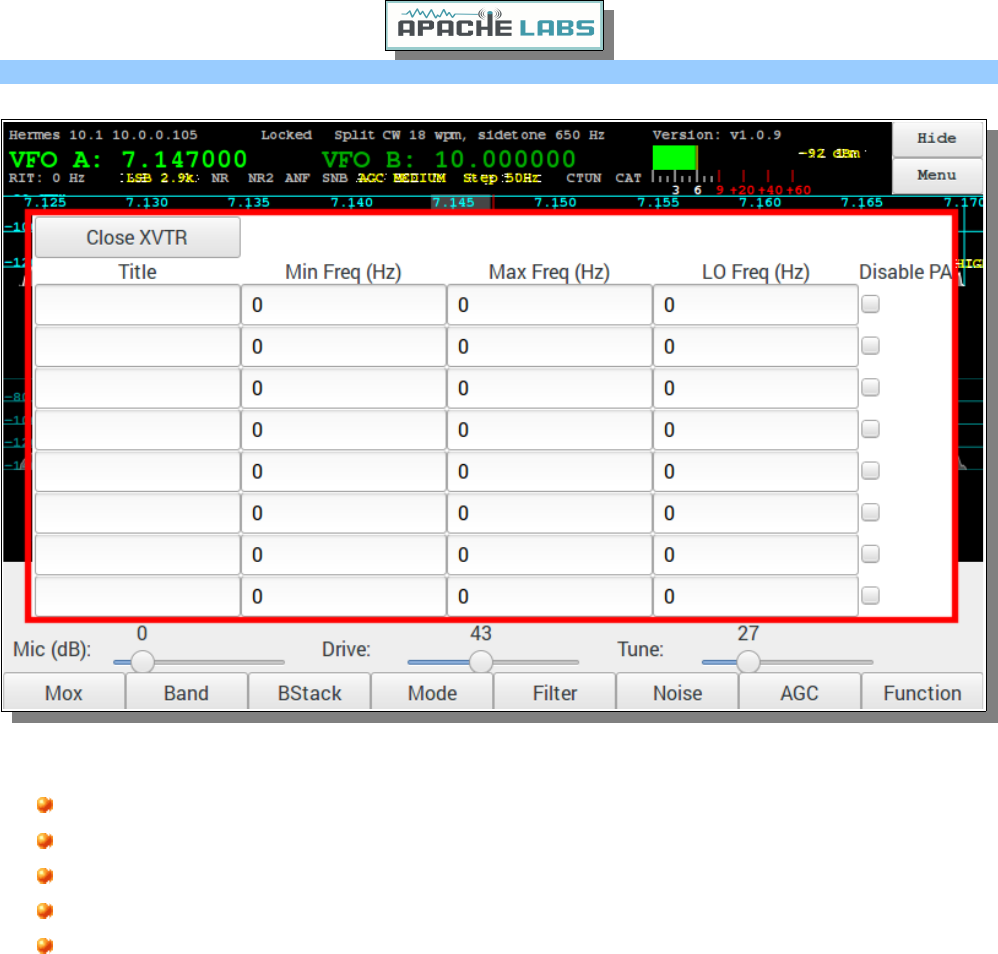Close the XVTR configuration panel
Image resolution: width=998 pixels, height=954 pixels.
tap(137, 237)
